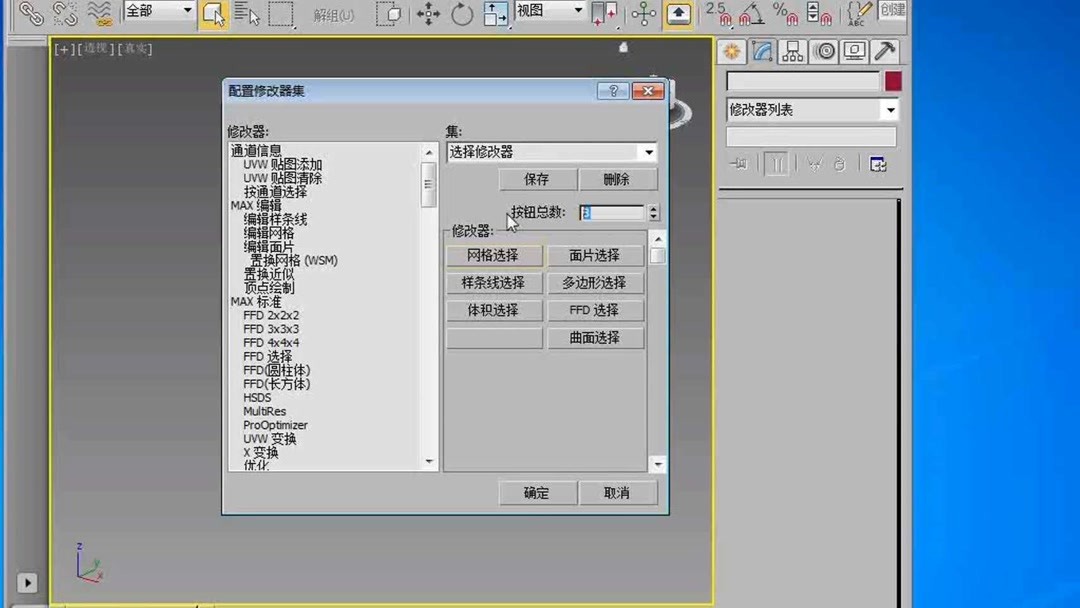Open the Utilities panel hammer icon

(880, 51)
